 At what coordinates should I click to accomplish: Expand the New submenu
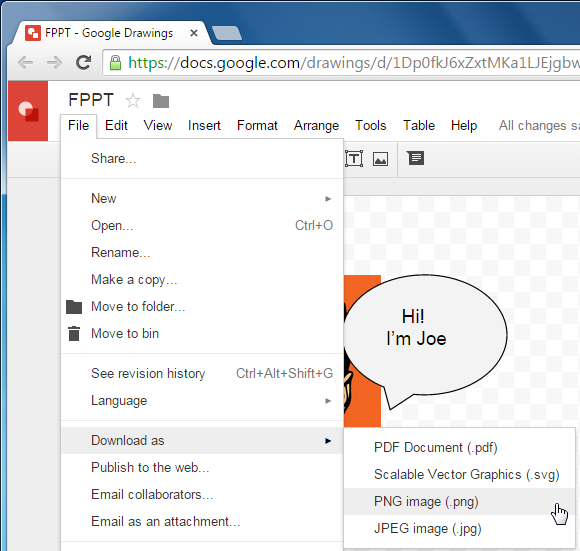[x=202, y=199]
